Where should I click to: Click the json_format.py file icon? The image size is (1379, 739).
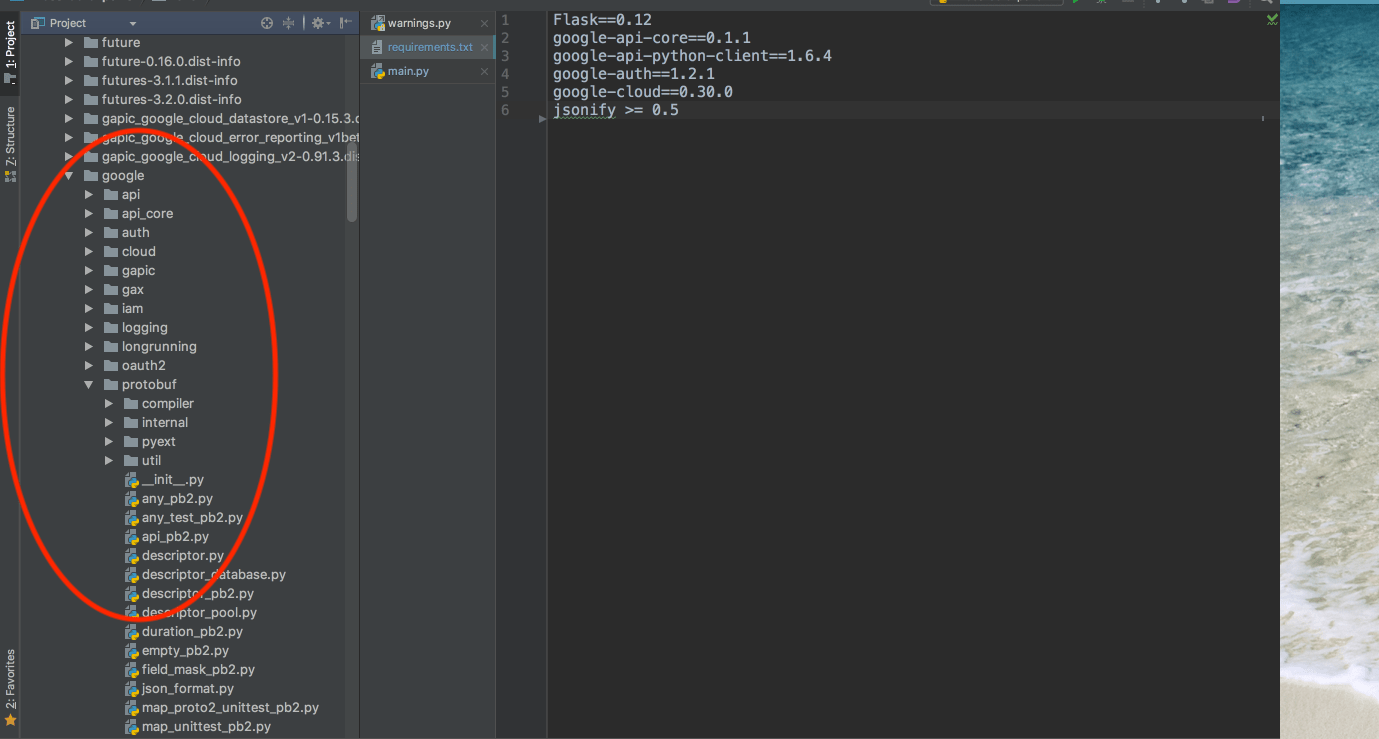(x=131, y=689)
